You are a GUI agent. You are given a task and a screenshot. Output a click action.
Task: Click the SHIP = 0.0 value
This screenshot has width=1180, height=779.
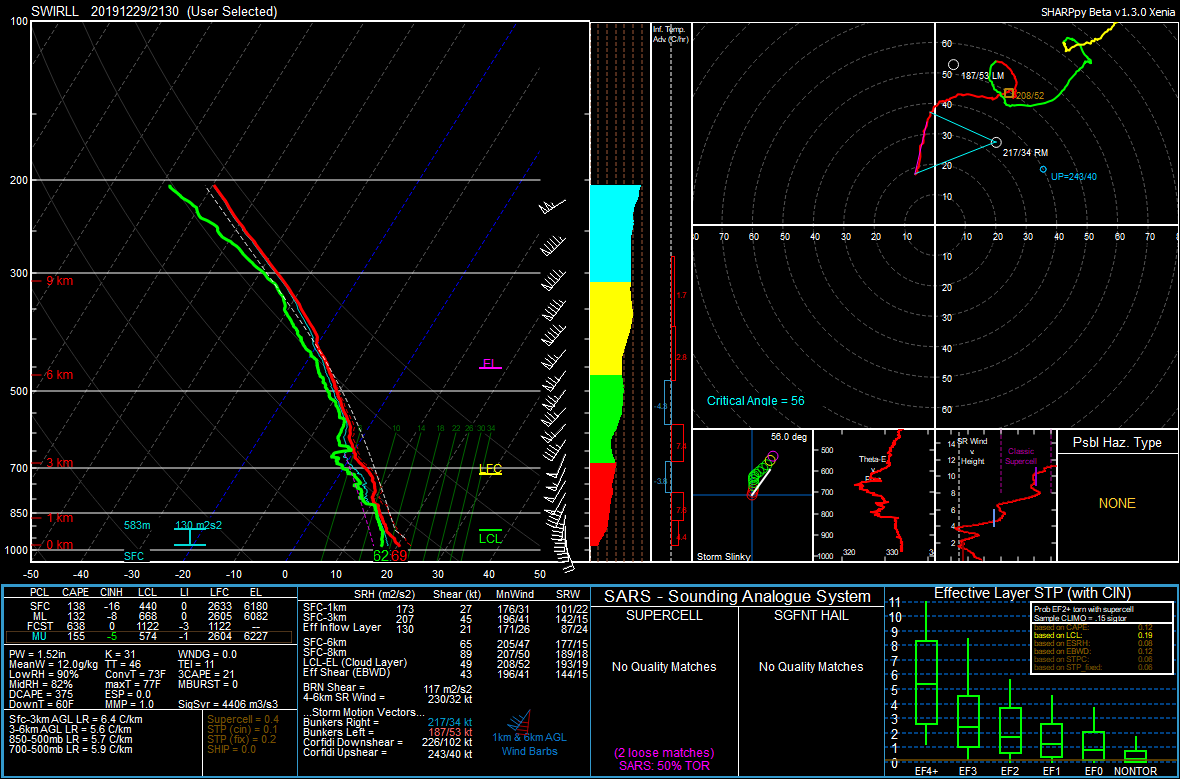pyautogui.click(x=232, y=750)
